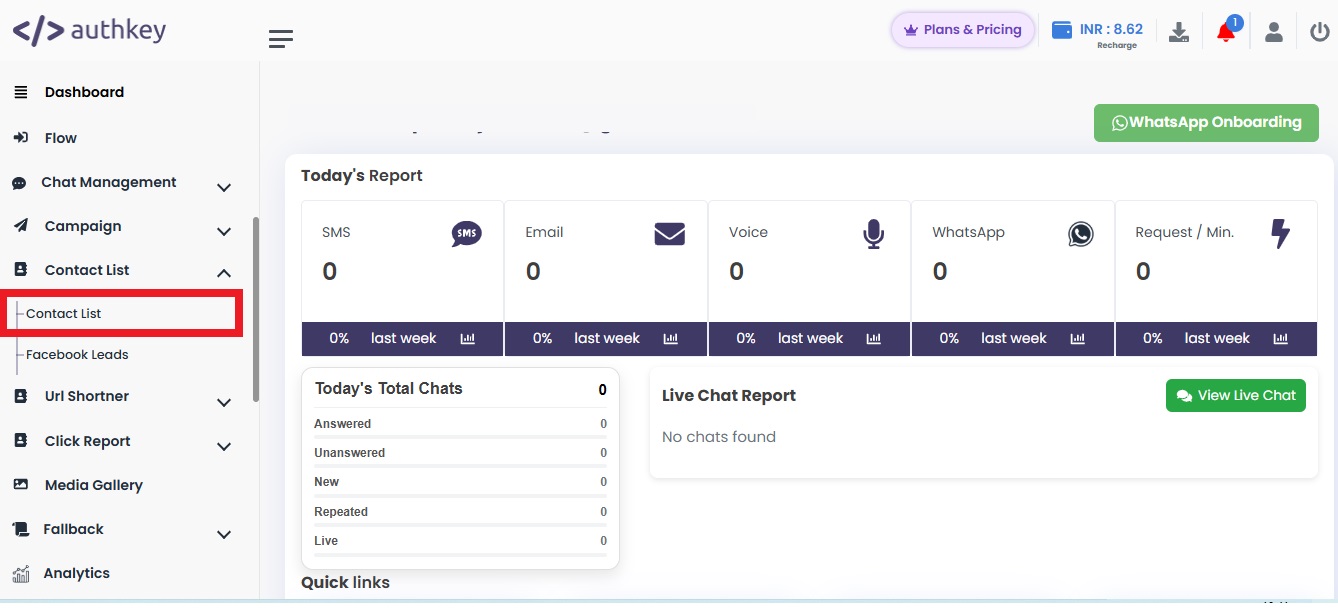Open the Dashboard menu item
This screenshot has width=1338, height=610.
(x=84, y=92)
